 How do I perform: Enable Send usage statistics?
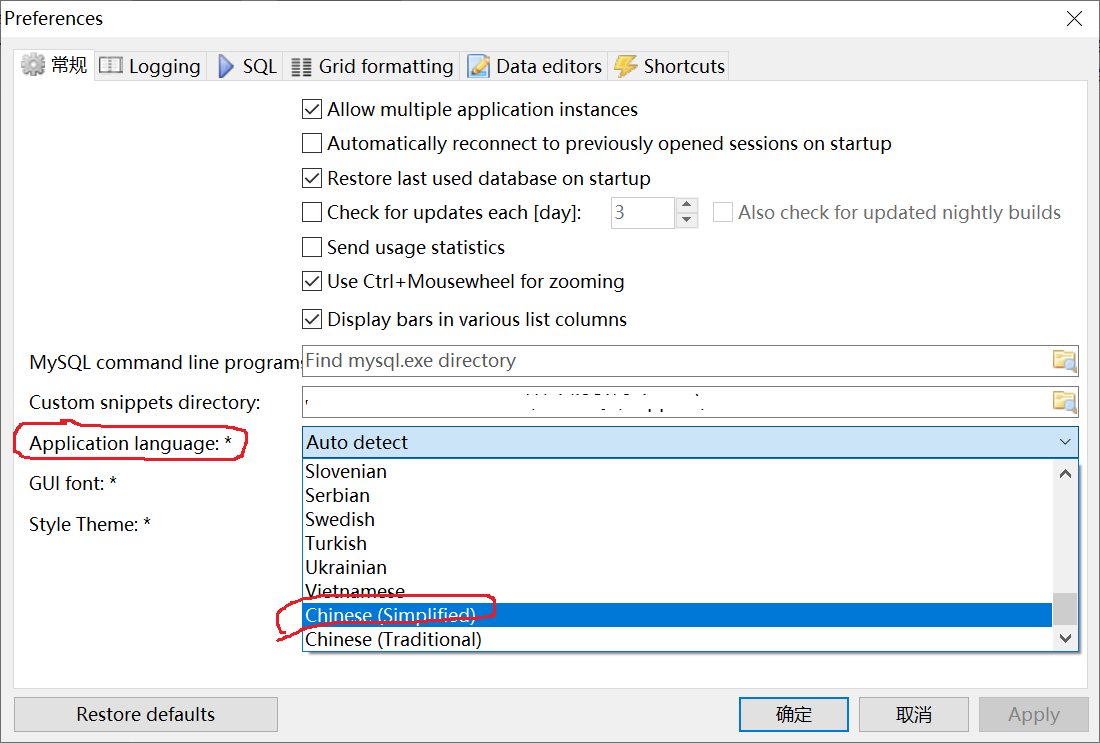tap(311, 247)
